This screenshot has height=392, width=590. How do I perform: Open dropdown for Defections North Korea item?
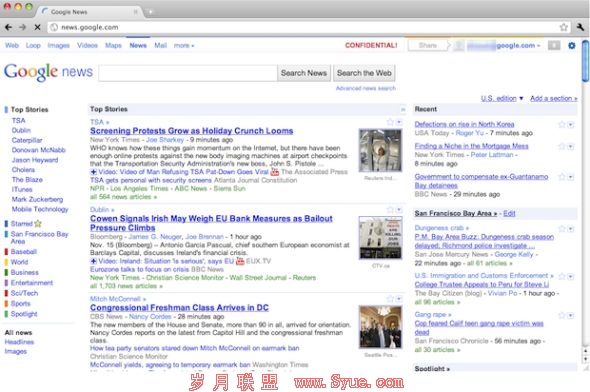pyautogui.click(x=571, y=125)
